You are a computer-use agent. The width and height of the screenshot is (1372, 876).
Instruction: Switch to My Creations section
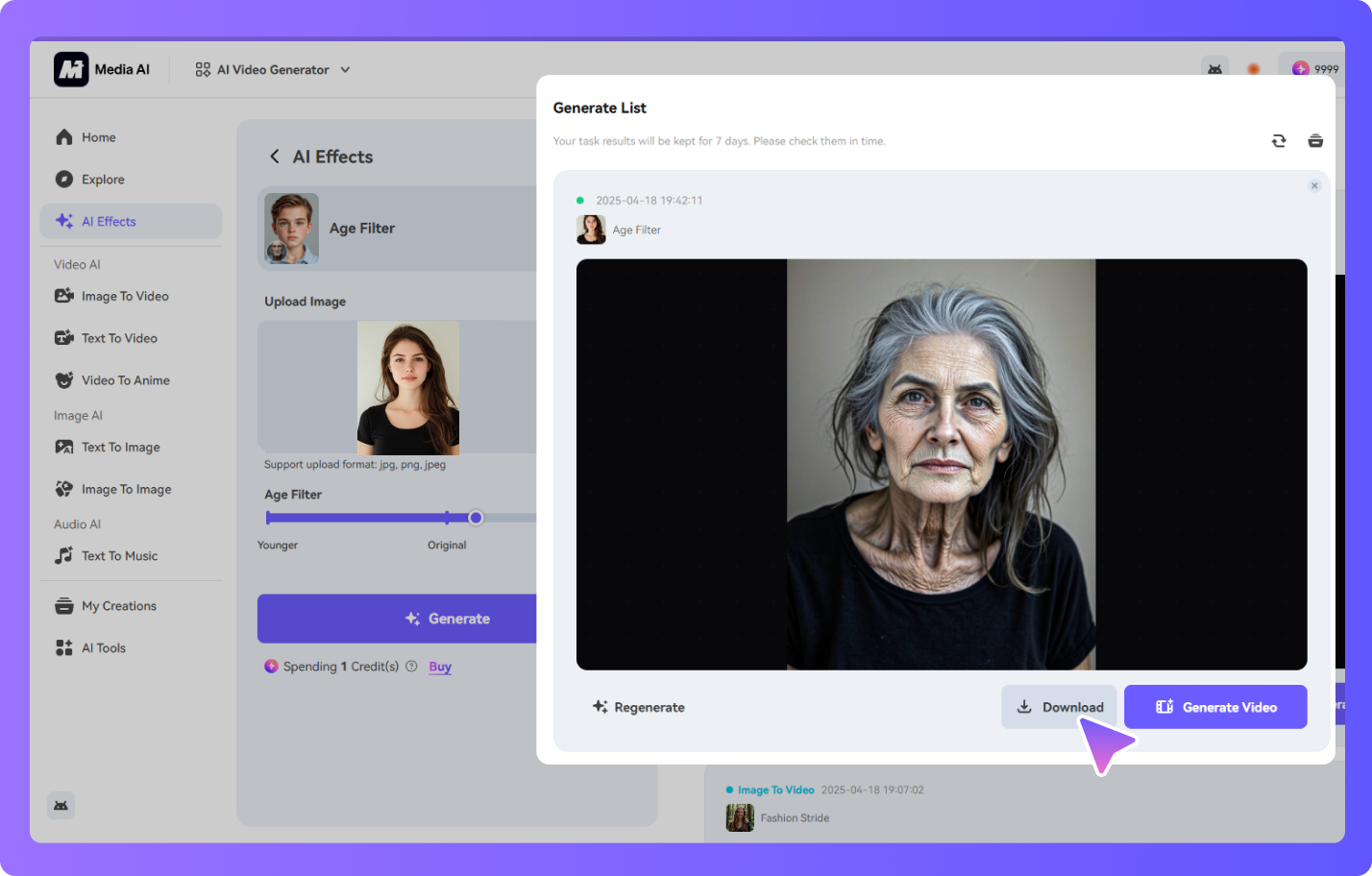(118, 605)
